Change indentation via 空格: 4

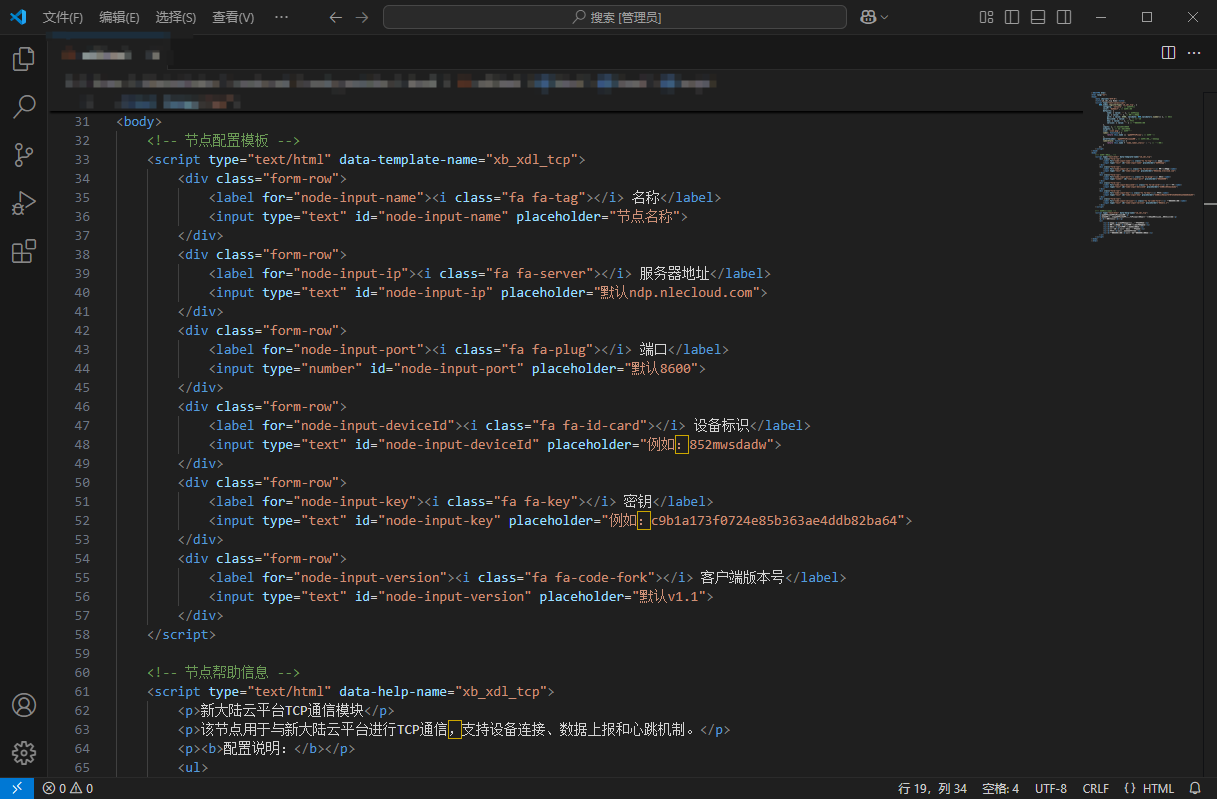point(1001,788)
